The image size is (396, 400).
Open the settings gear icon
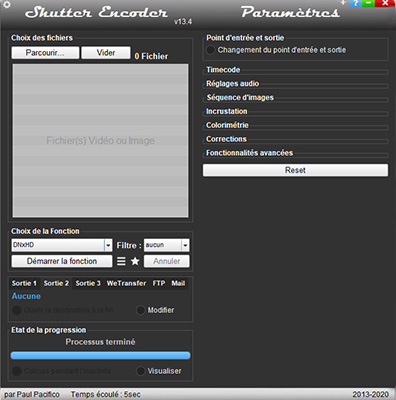tap(7, 5)
